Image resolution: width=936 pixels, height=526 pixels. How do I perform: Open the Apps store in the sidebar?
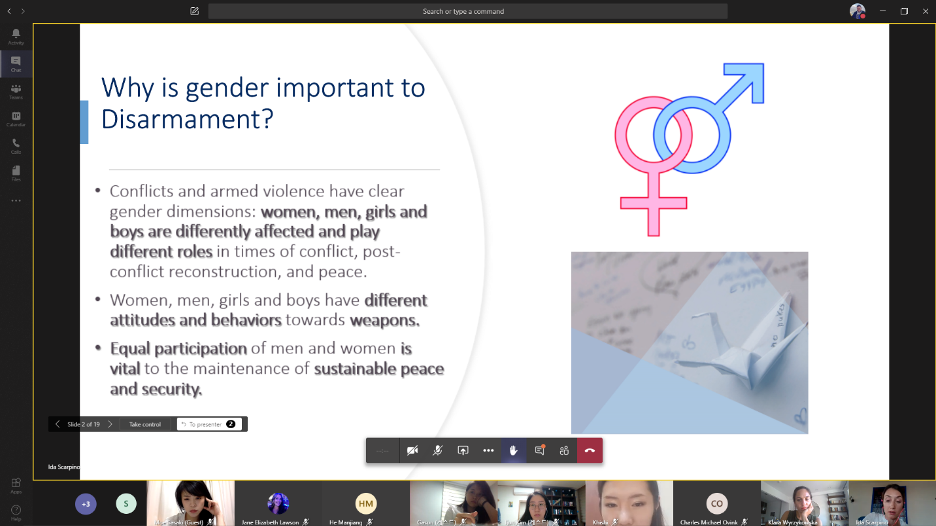[16, 486]
